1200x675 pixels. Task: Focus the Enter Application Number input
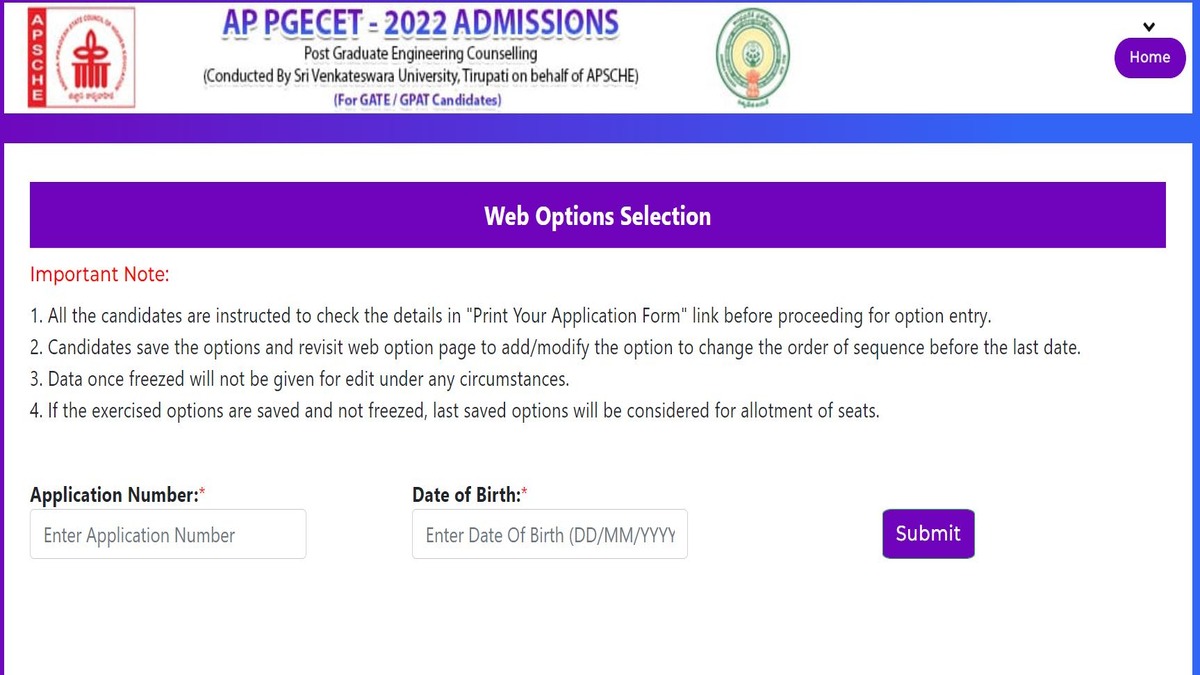[x=168, y=535]
